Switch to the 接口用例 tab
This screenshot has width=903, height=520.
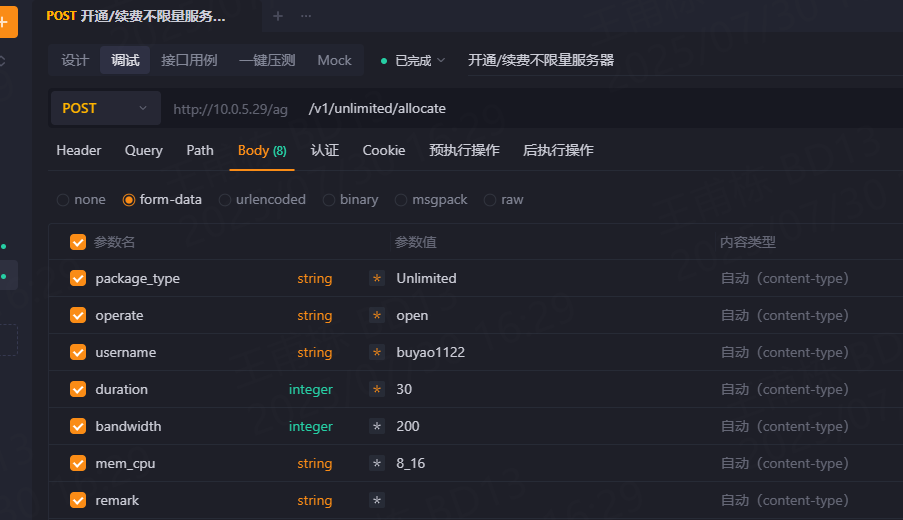pos(189,60)
